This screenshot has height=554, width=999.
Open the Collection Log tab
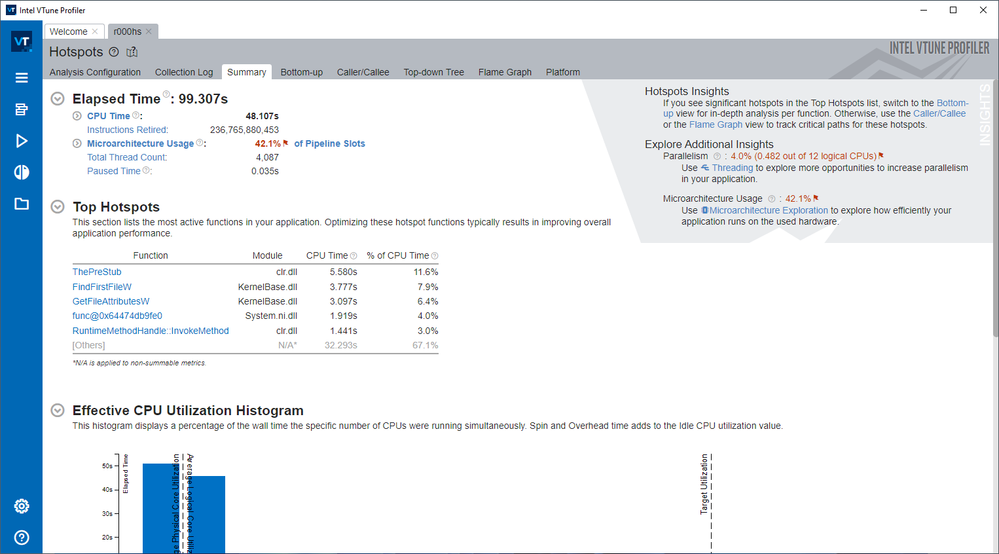[183, 72]
